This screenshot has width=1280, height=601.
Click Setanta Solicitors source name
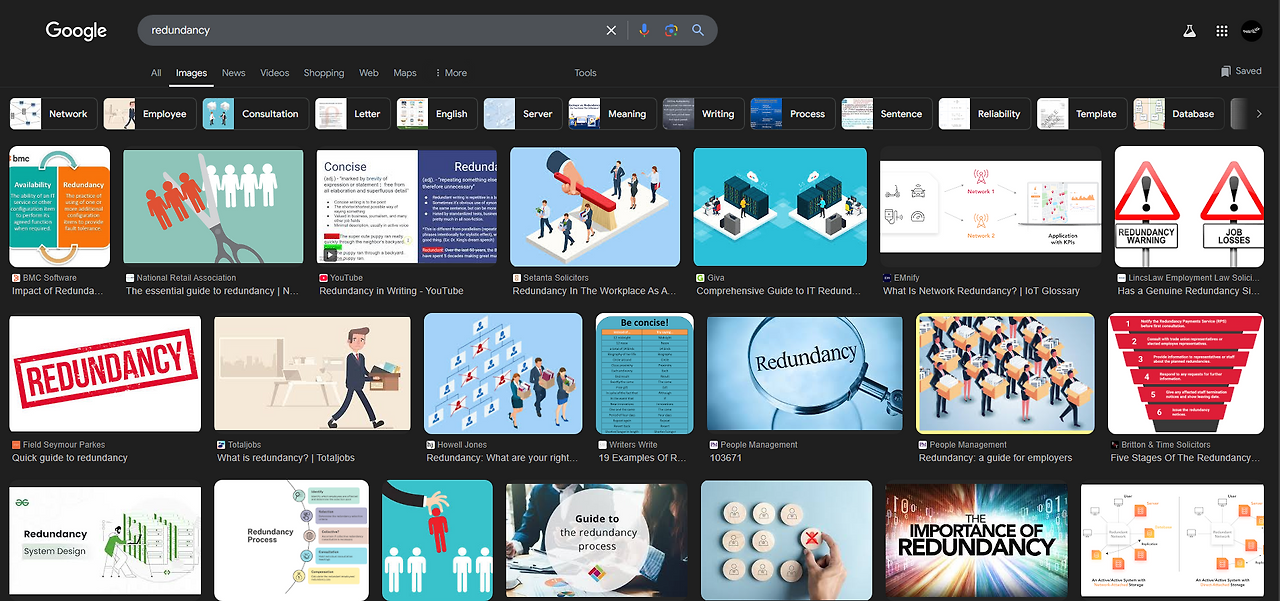tap(556, 278)
